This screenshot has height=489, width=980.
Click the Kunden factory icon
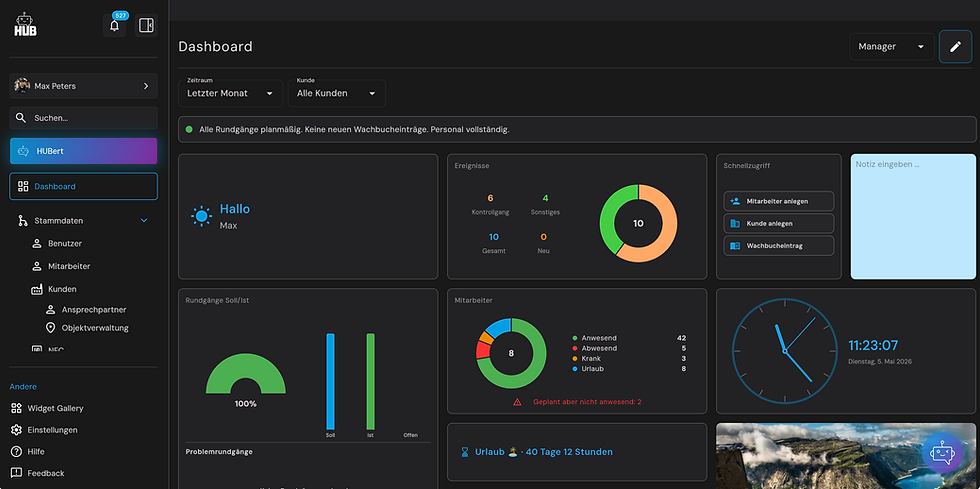point(37,290)
